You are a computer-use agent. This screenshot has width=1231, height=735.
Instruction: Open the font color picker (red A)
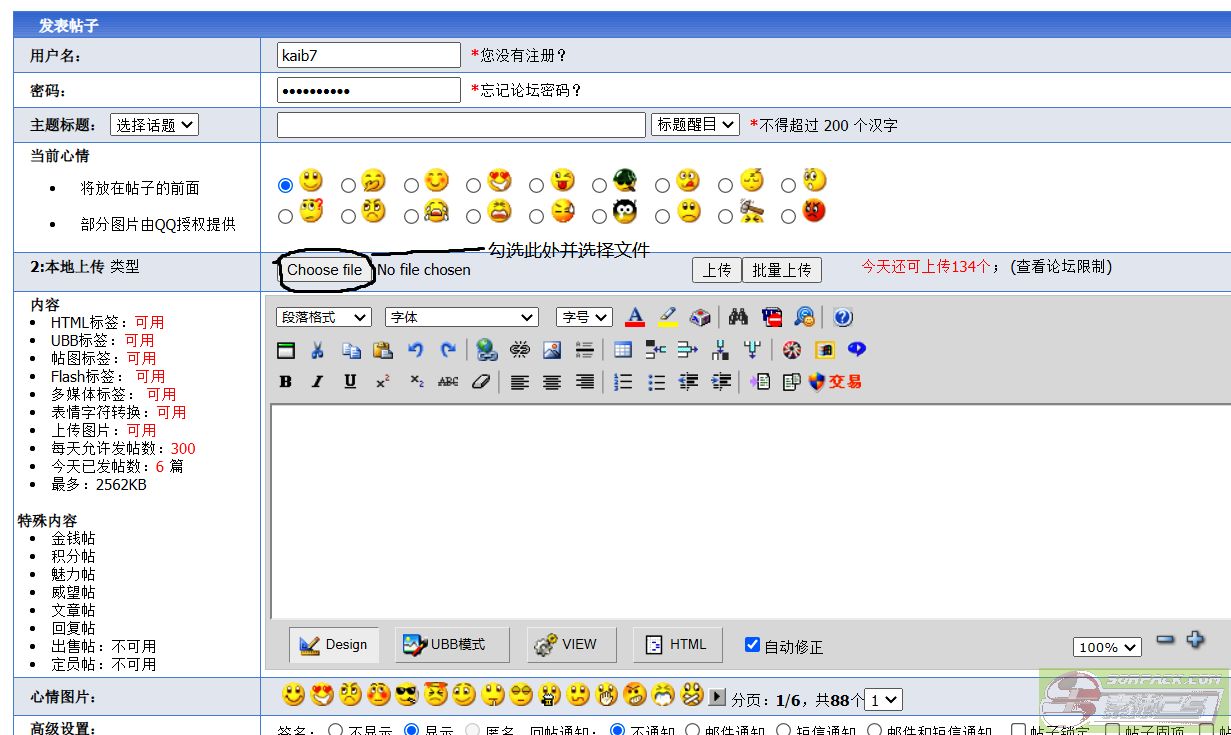coord(634,317)
